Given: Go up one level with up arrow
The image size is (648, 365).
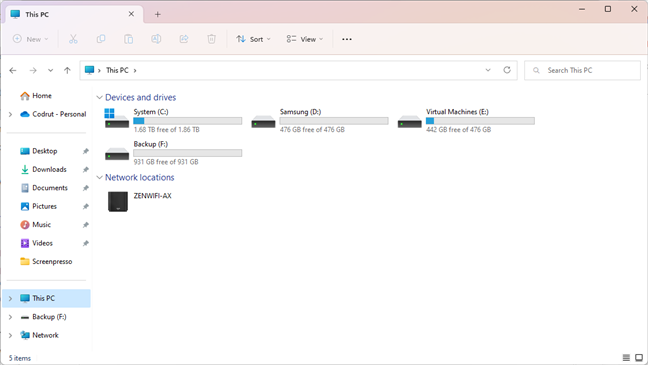Looking at the screenshot, I should pyautogui.click(x=67, y=70).
